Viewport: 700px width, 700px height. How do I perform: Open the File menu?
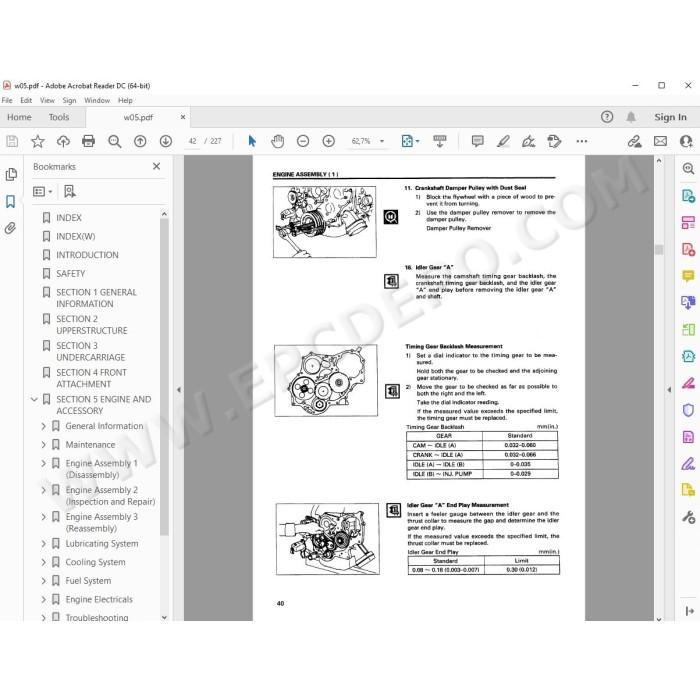pos(7,100)
